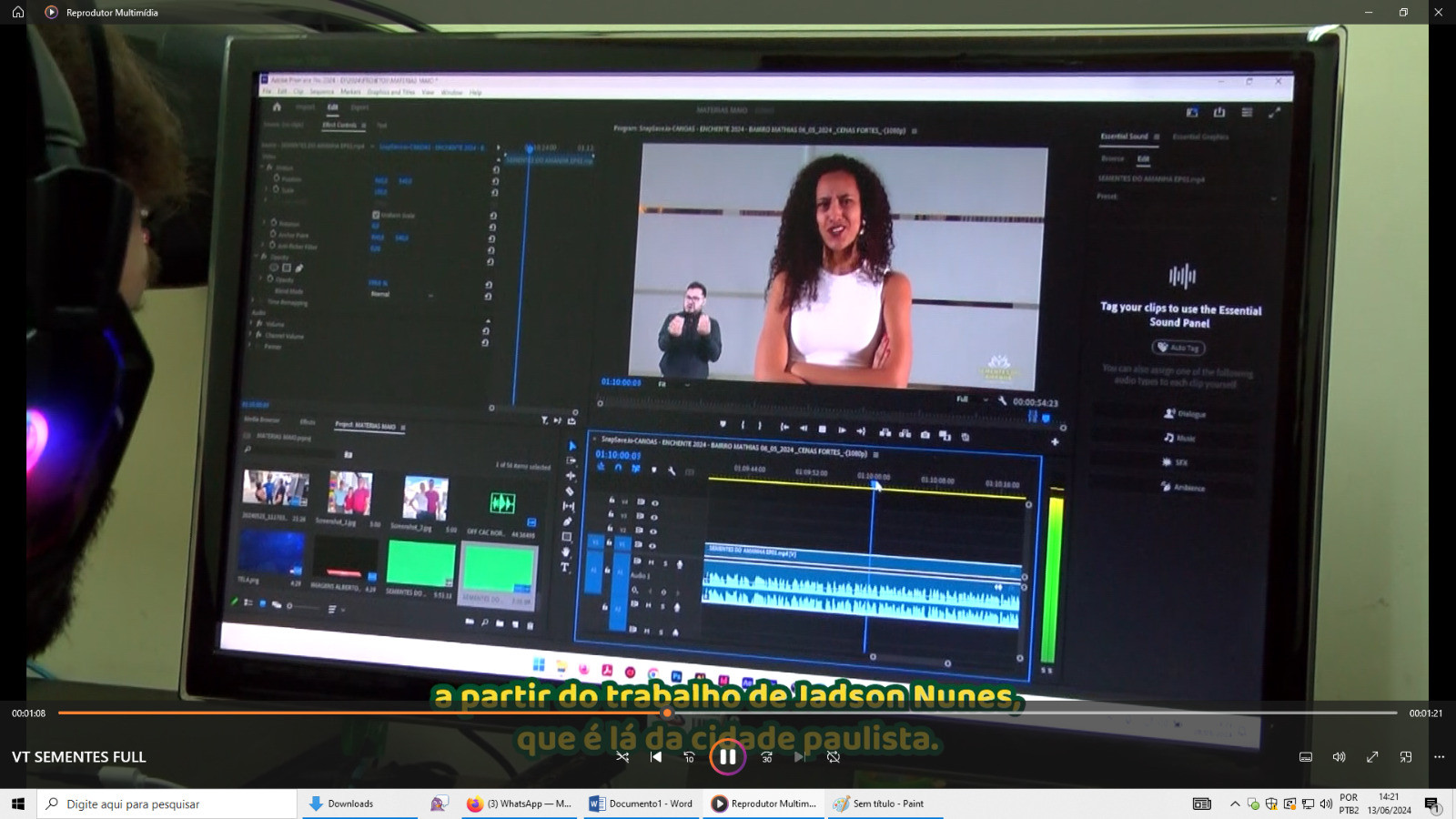Click the home icon in title bar
Viewport: 1456px width, 819px height.
[18, 12]
